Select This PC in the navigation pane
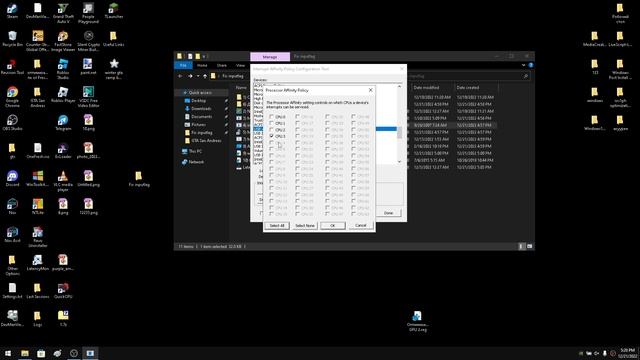This screenshot has width=640, height=360. pyautogui.click(x=195, y=151)
